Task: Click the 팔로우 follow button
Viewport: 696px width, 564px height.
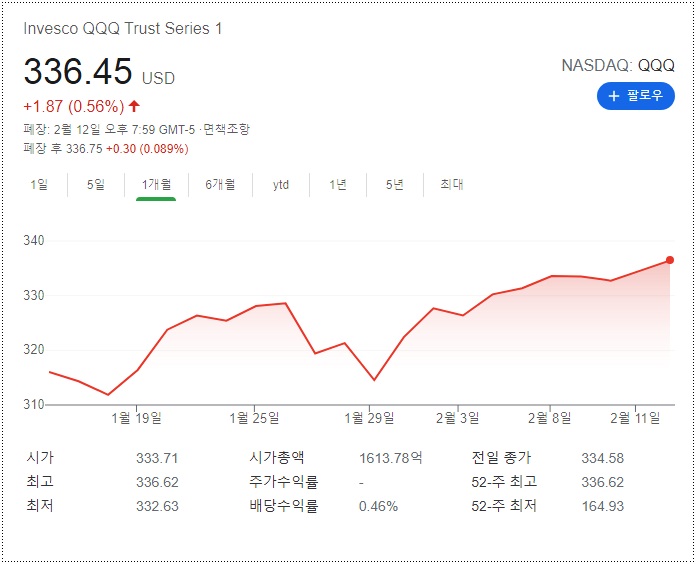Action: click(x=636, y=96)
